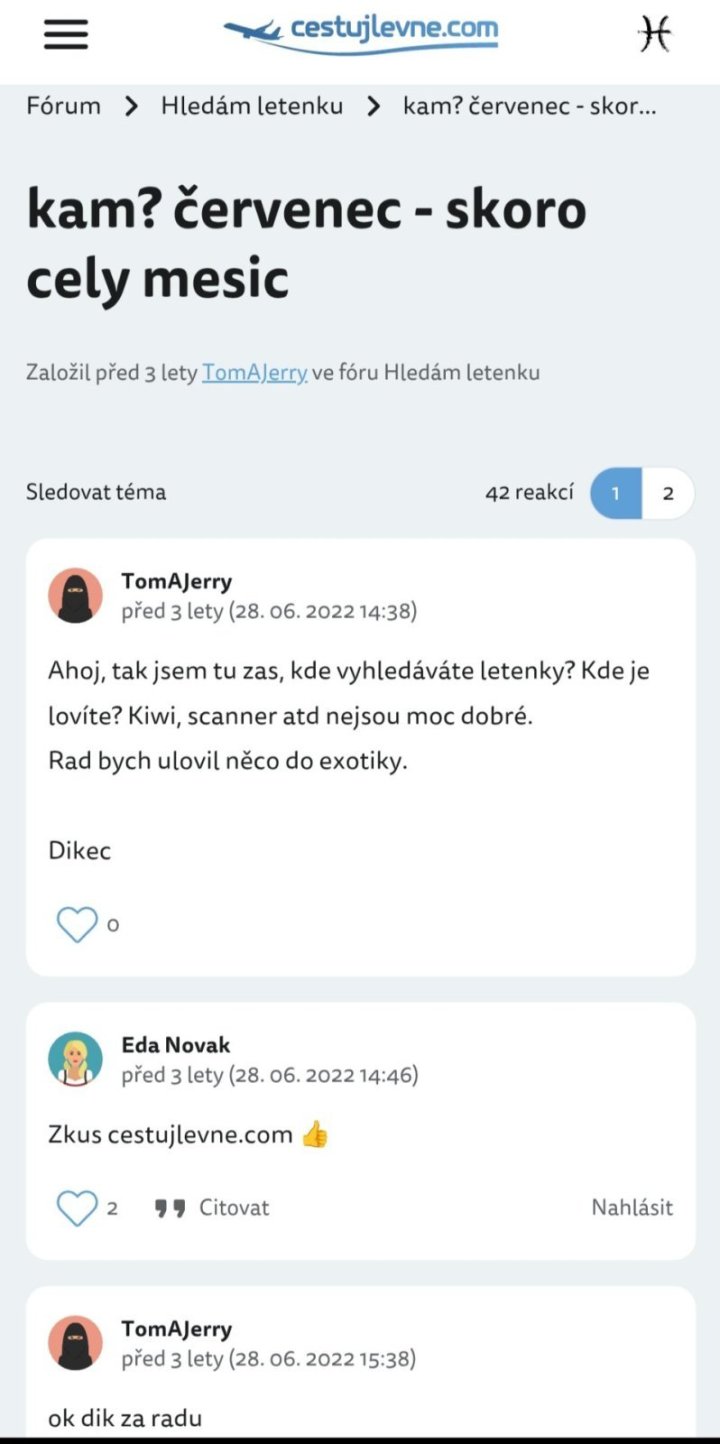
Task: Quote Eda Novak's post with Citovat
Action: (213, 1208)
